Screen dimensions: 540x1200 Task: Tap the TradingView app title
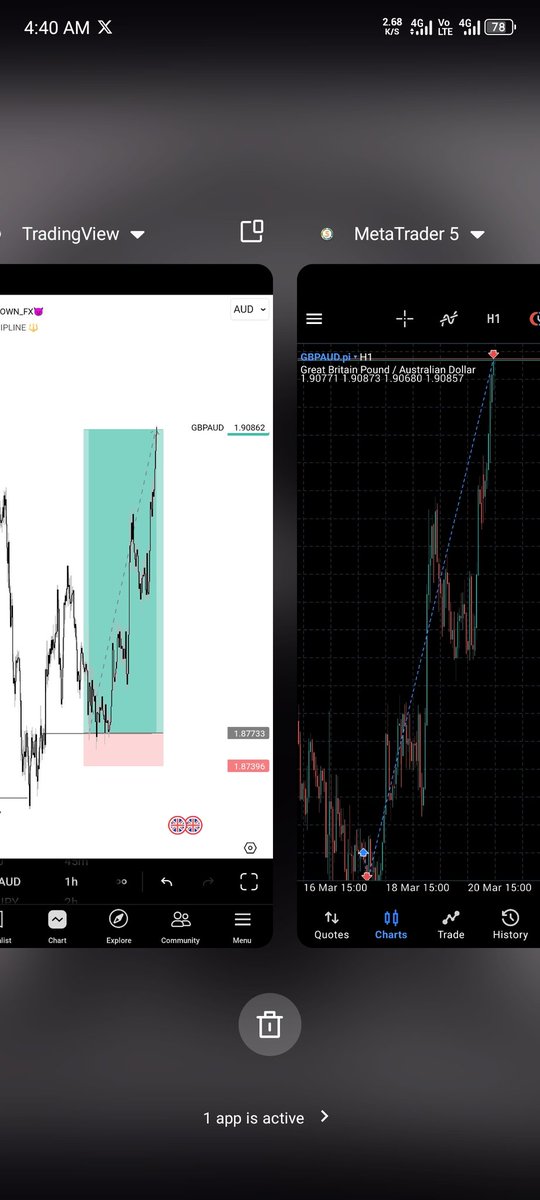pos(71,234)
